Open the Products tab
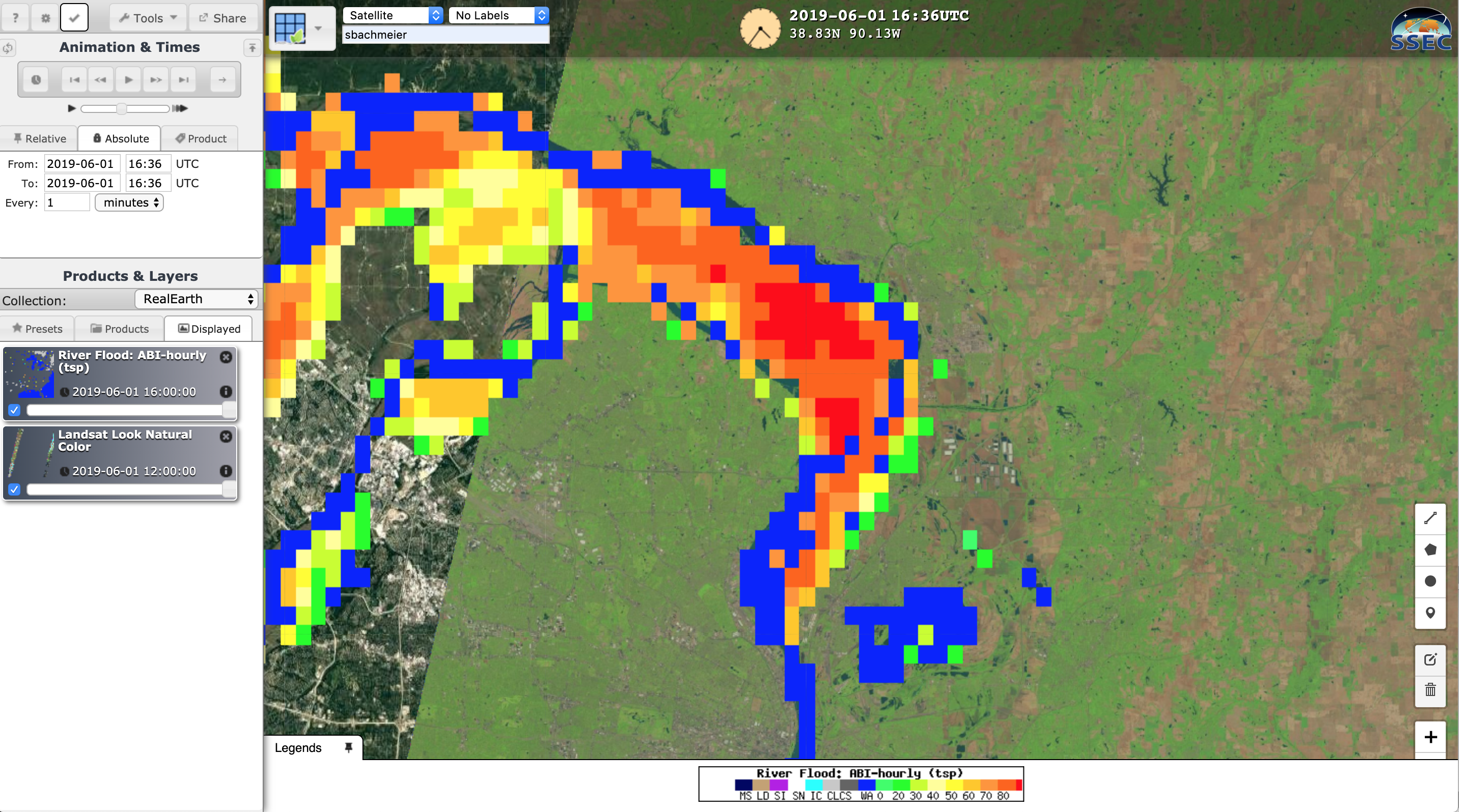 tap(120, 329)
